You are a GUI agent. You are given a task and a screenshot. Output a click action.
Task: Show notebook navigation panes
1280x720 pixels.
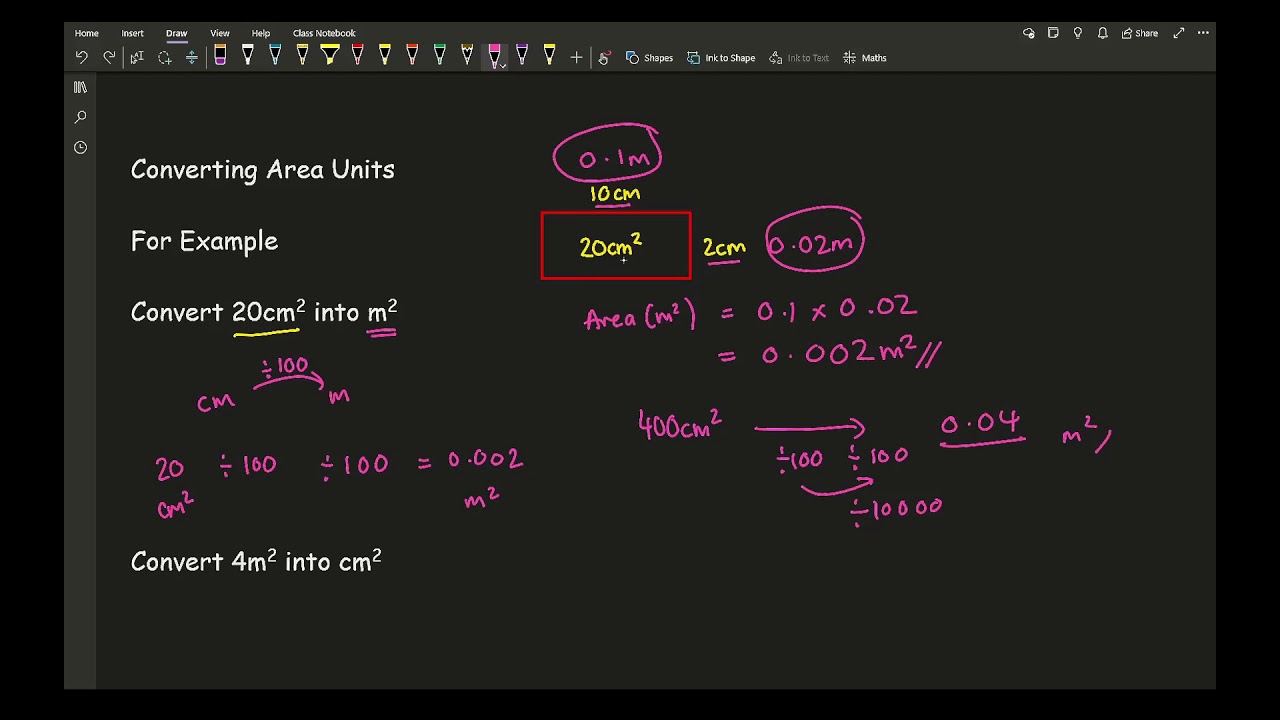tap(80, 87)
